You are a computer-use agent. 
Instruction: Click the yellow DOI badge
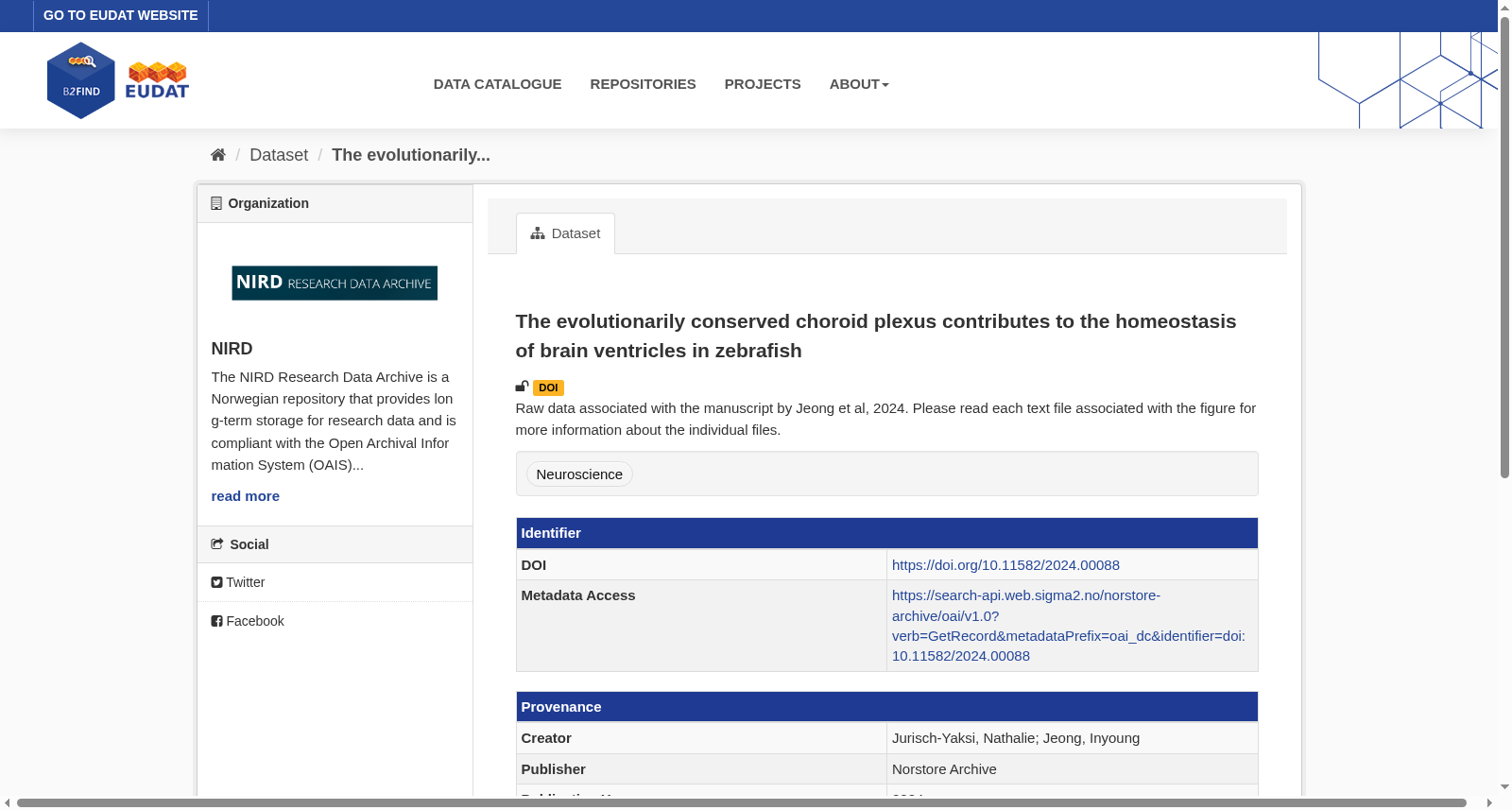548,388
